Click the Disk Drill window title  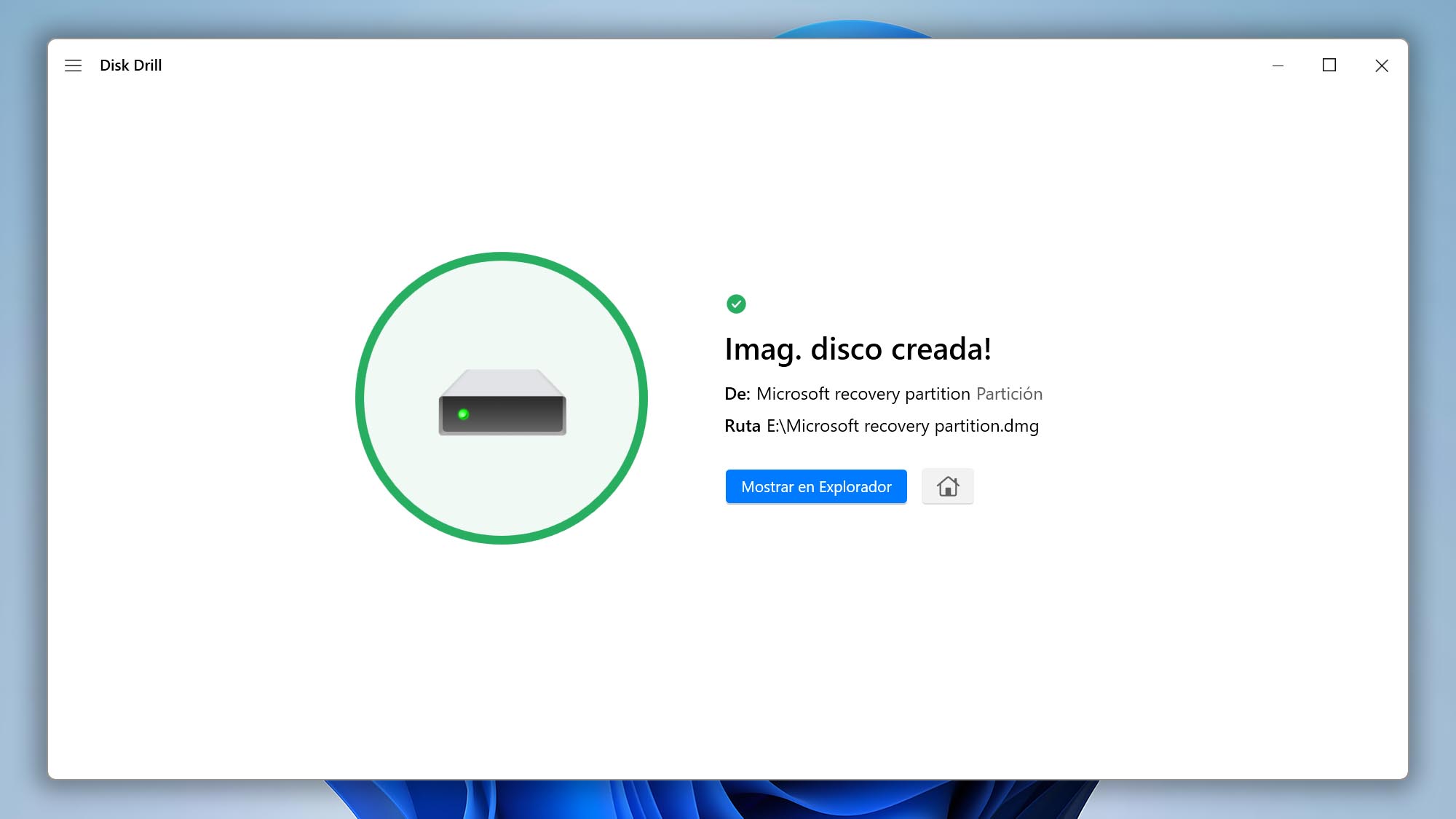130,66
